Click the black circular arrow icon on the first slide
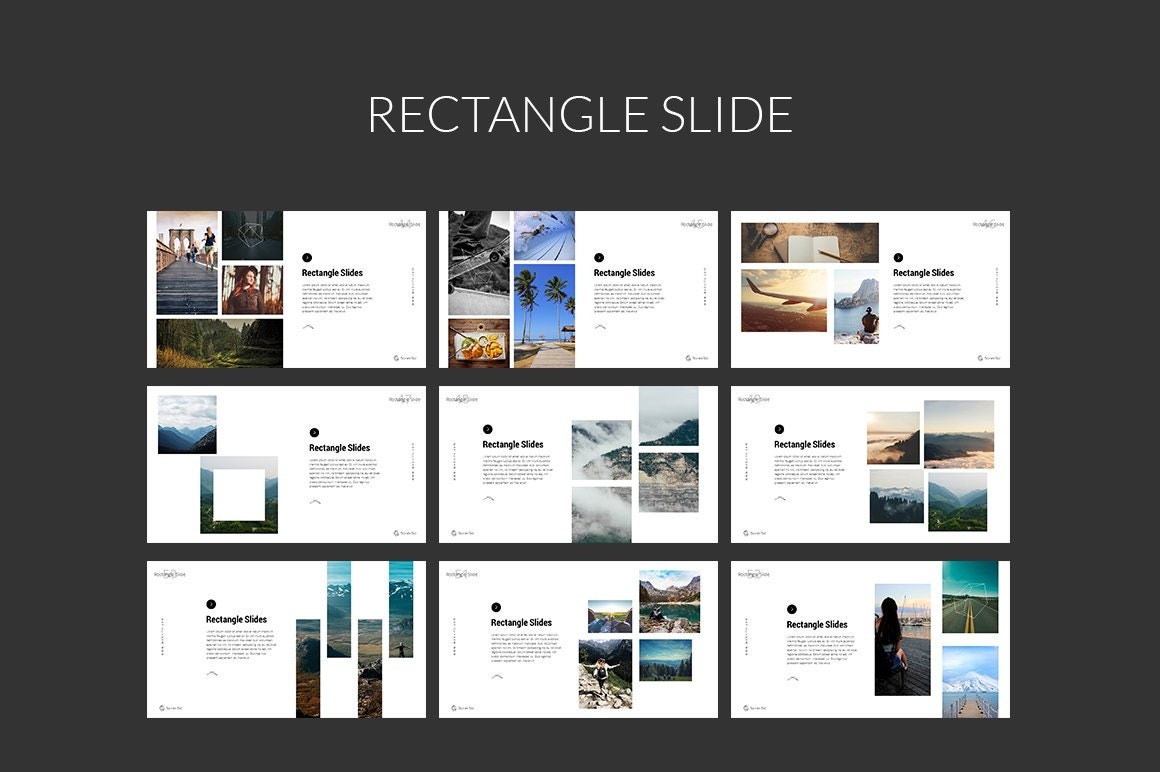This screenshot has width=1160, height=772. tap(307, 257)
